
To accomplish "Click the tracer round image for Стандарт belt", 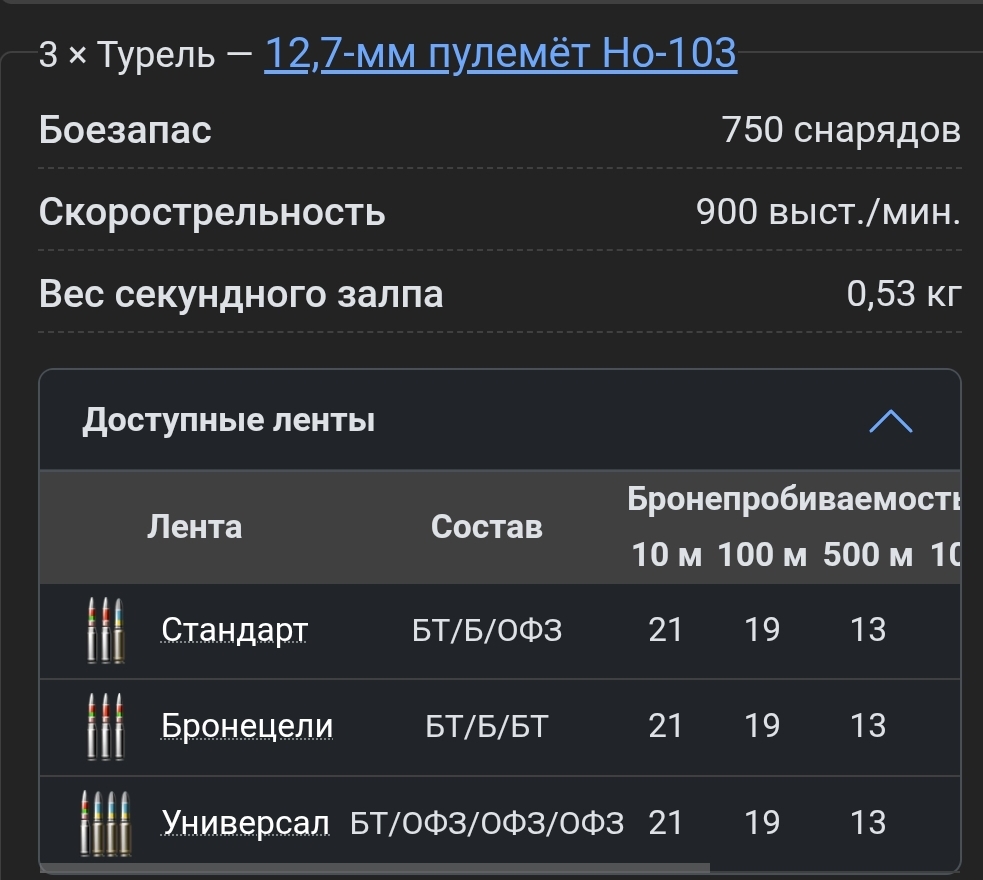I will tap(106, 630).
